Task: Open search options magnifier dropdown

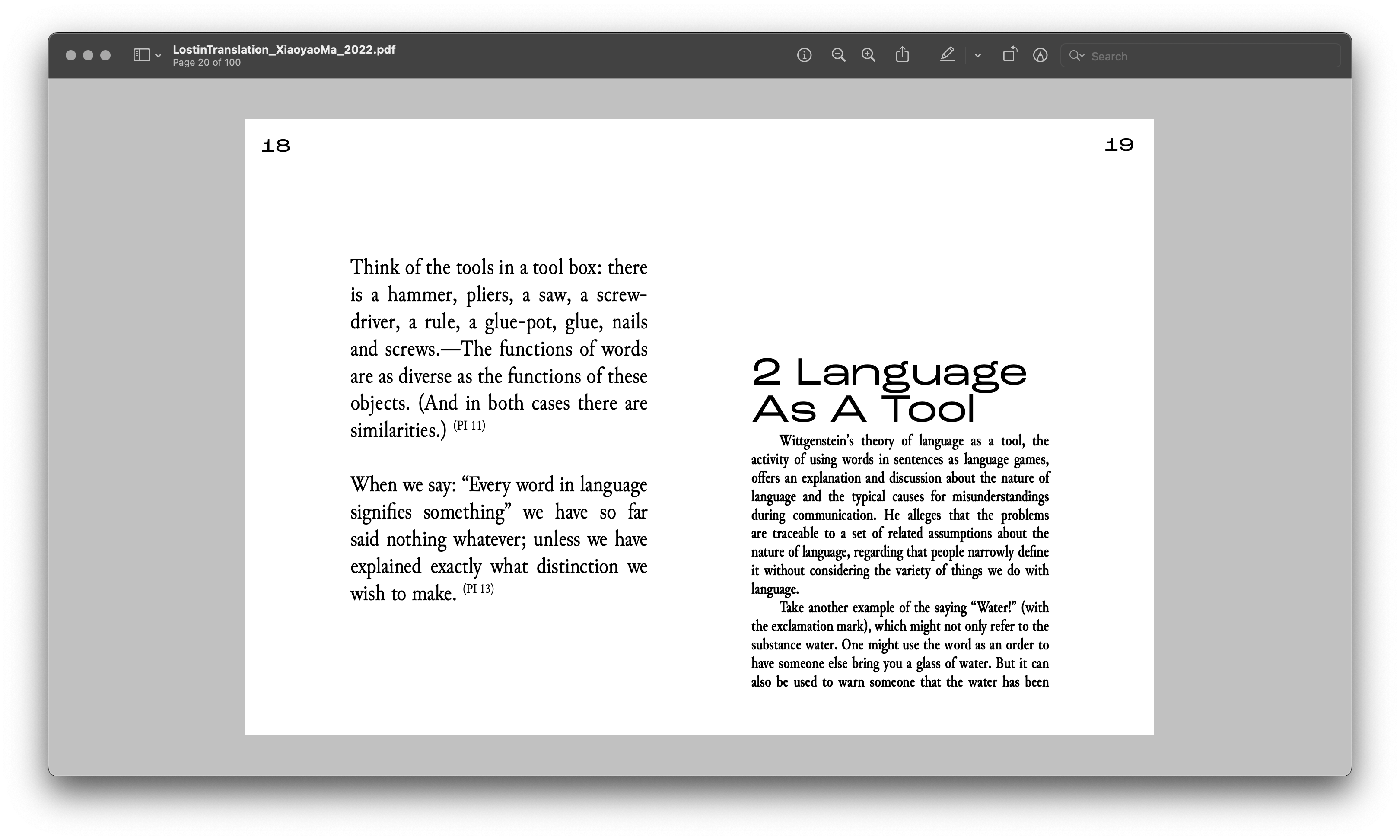Action: [x=1076, y=55]
